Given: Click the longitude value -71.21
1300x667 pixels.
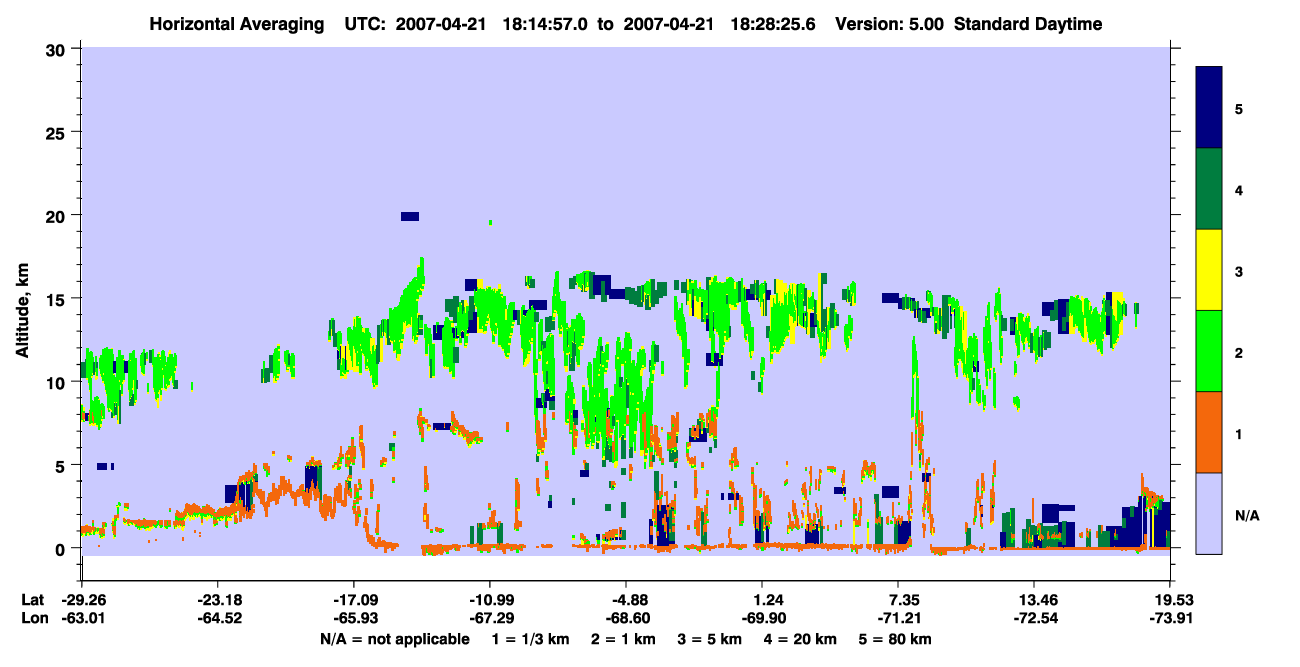Looking at the screenshot, I should coord(899,619).
